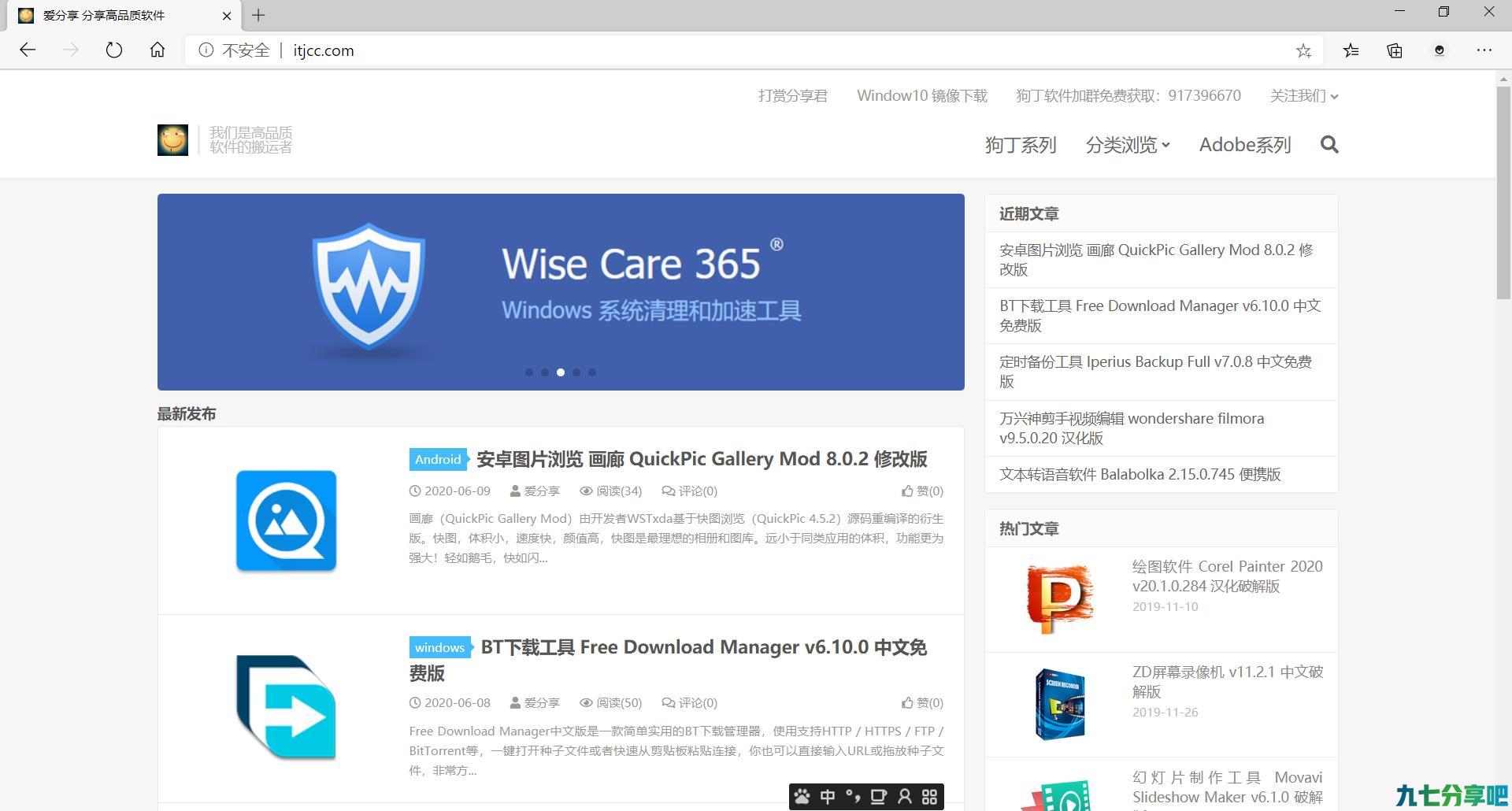Click the date 2020-06-09
The width and height of the screenshot is (1512, 811).
(450, 491)
